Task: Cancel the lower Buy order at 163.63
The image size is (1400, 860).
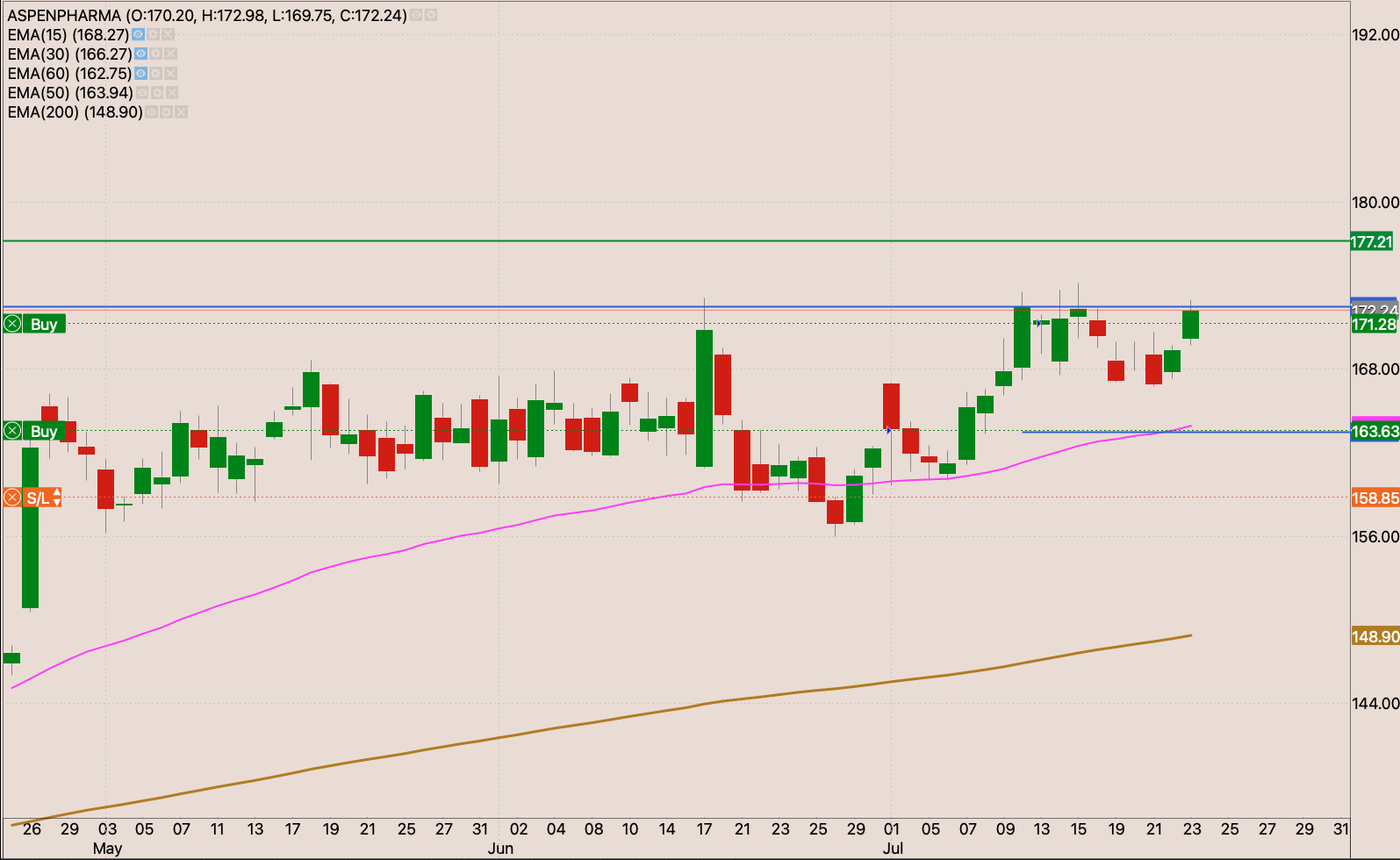Action: [12, 431]
